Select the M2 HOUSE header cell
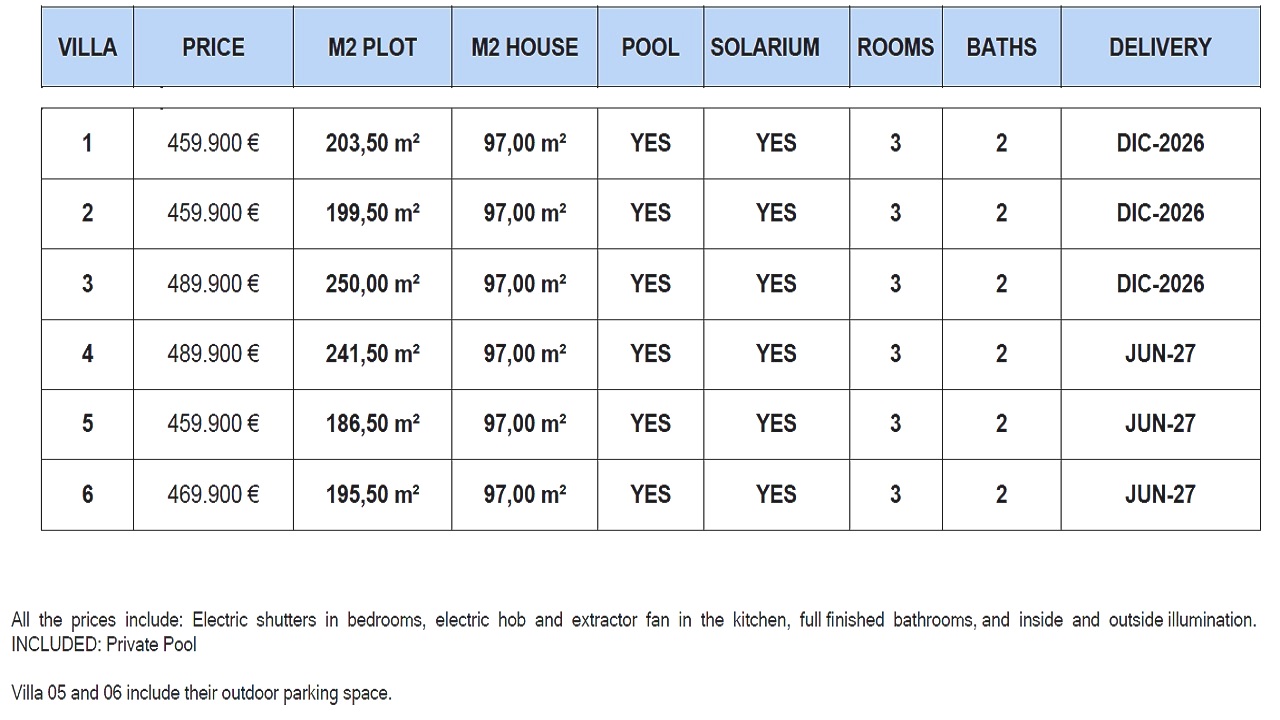 pyautogui.click(x=524, y=47)
